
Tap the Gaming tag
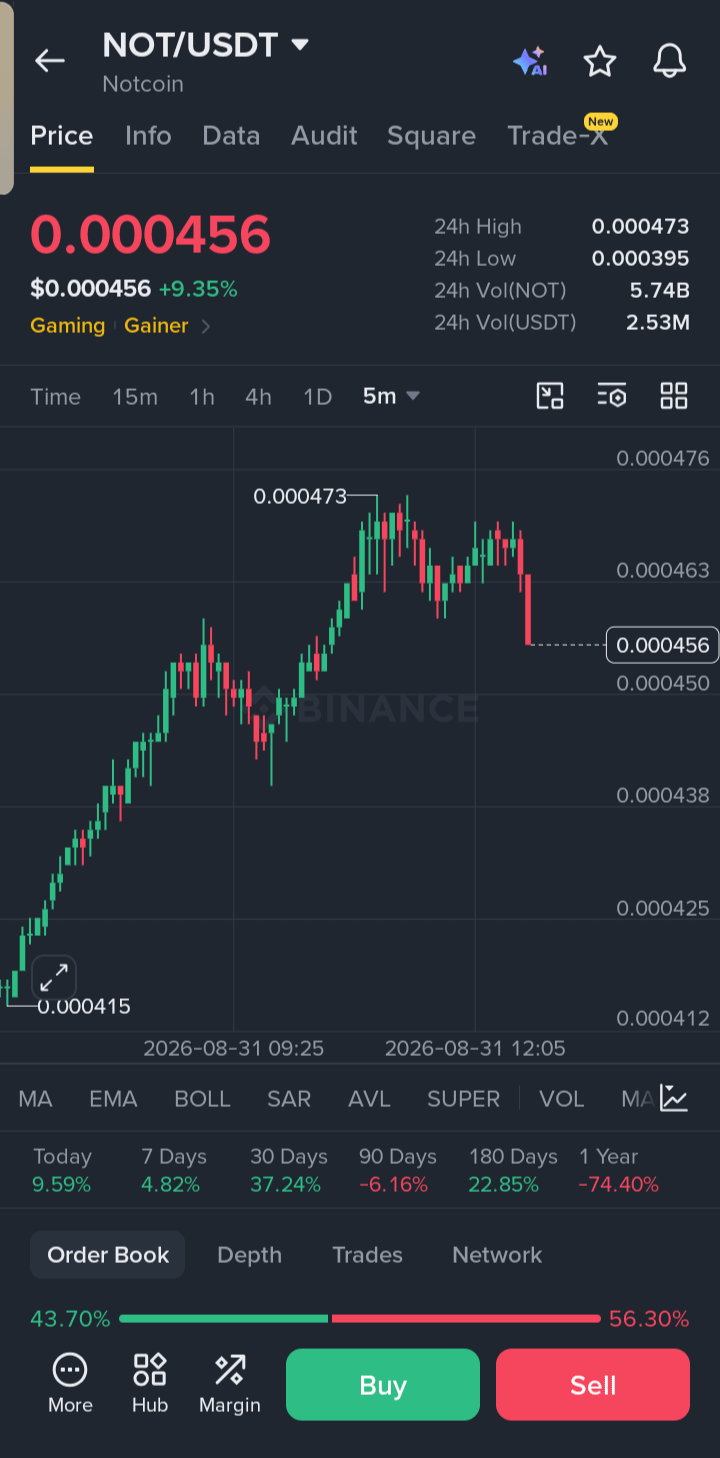[x=68, y=326]
